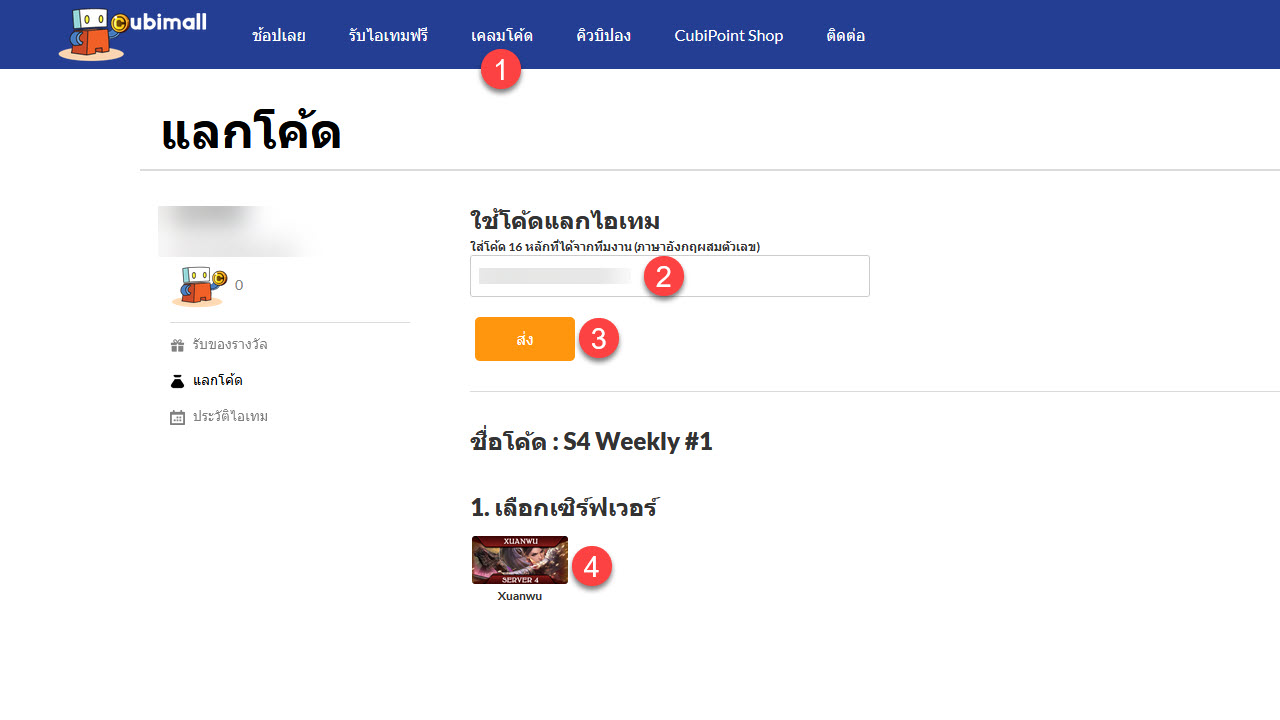Viewport: 1280px width, 720px height.
Task: Focus the 16-digit code input field
Action: [670, 276]
